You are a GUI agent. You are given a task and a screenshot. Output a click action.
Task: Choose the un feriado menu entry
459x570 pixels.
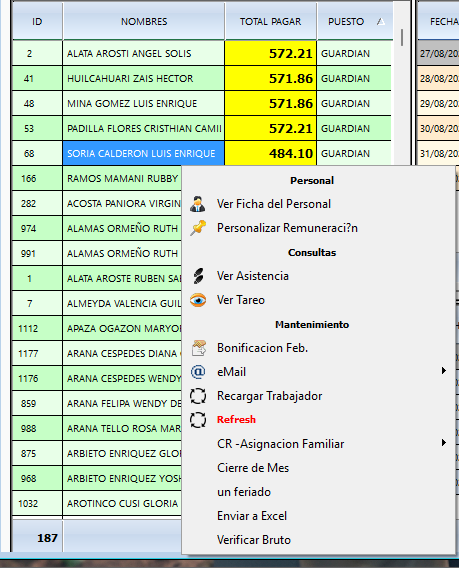[244, 492]
